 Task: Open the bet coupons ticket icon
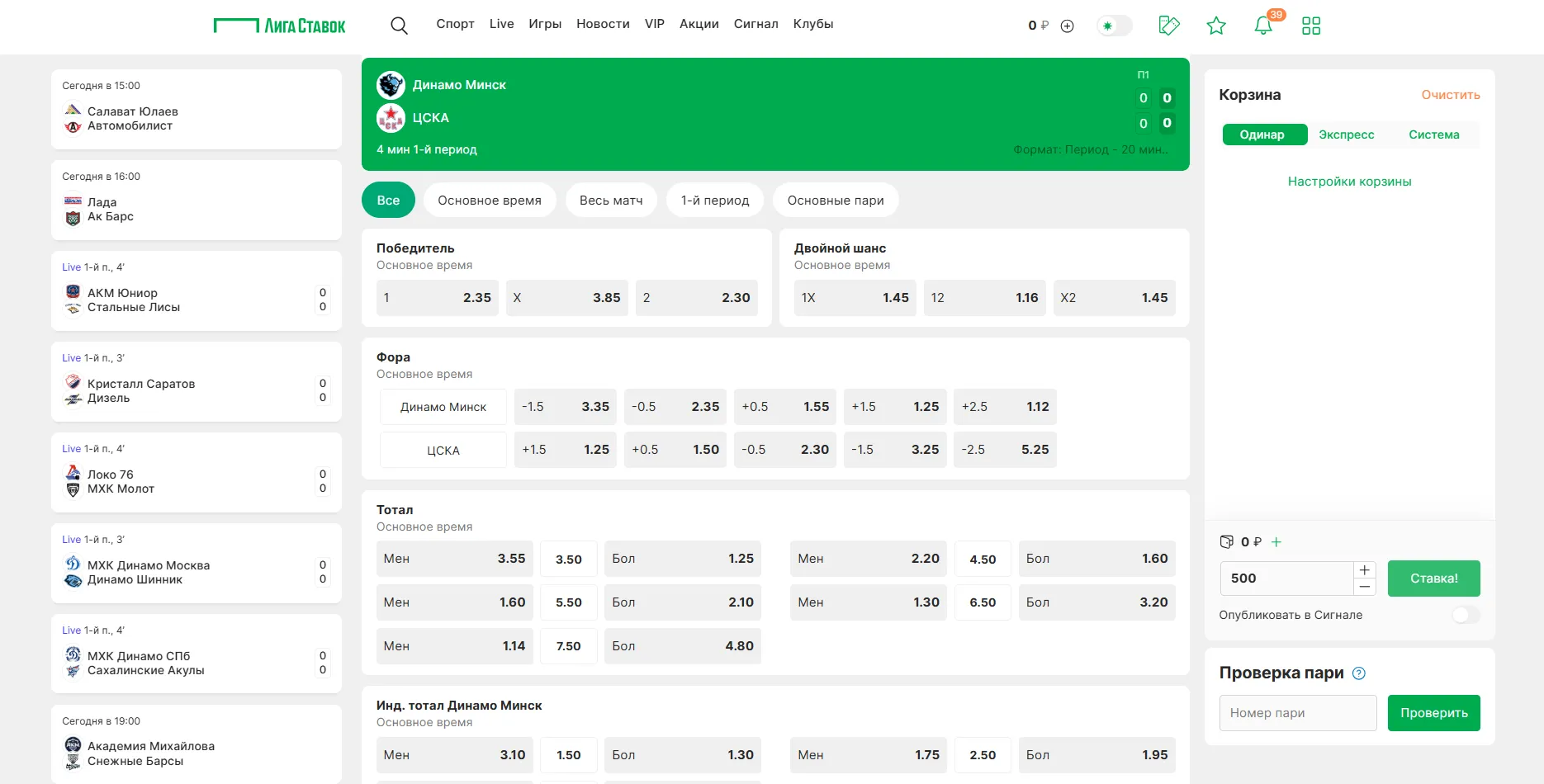pos(1169,26)
